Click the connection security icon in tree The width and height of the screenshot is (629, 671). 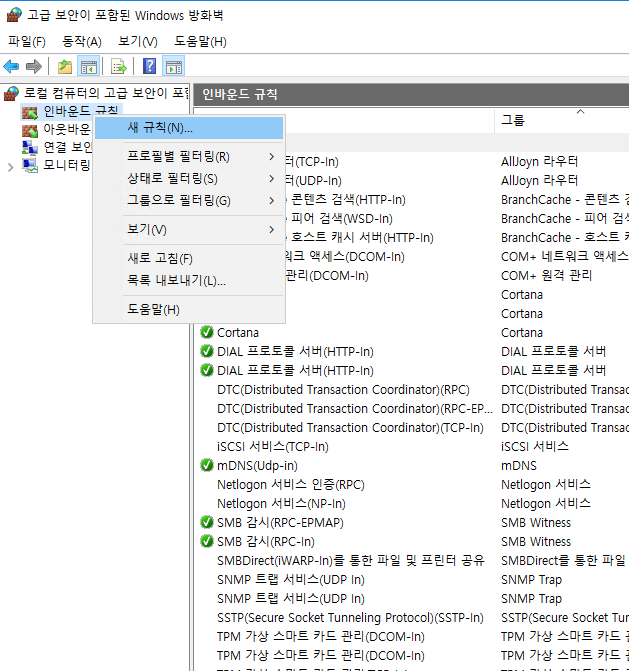coord(30,148)
